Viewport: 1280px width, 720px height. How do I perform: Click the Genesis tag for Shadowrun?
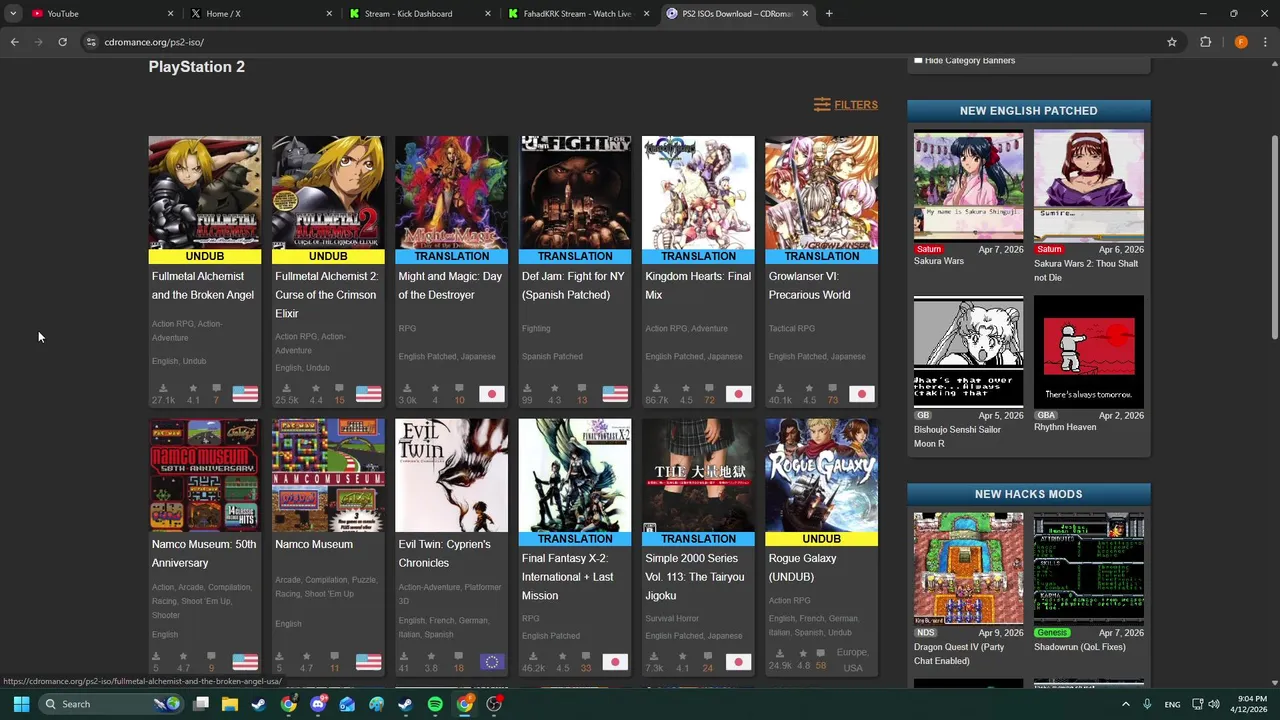[x=1052, y=633]
